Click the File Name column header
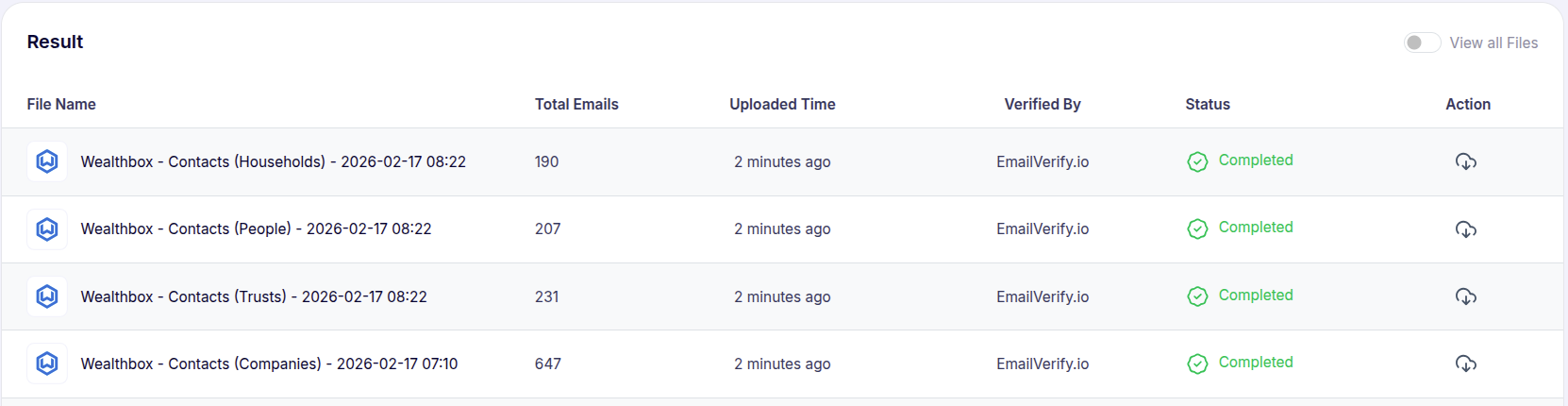This screenshot has width=1568, height=406. (x=61, y=104)
